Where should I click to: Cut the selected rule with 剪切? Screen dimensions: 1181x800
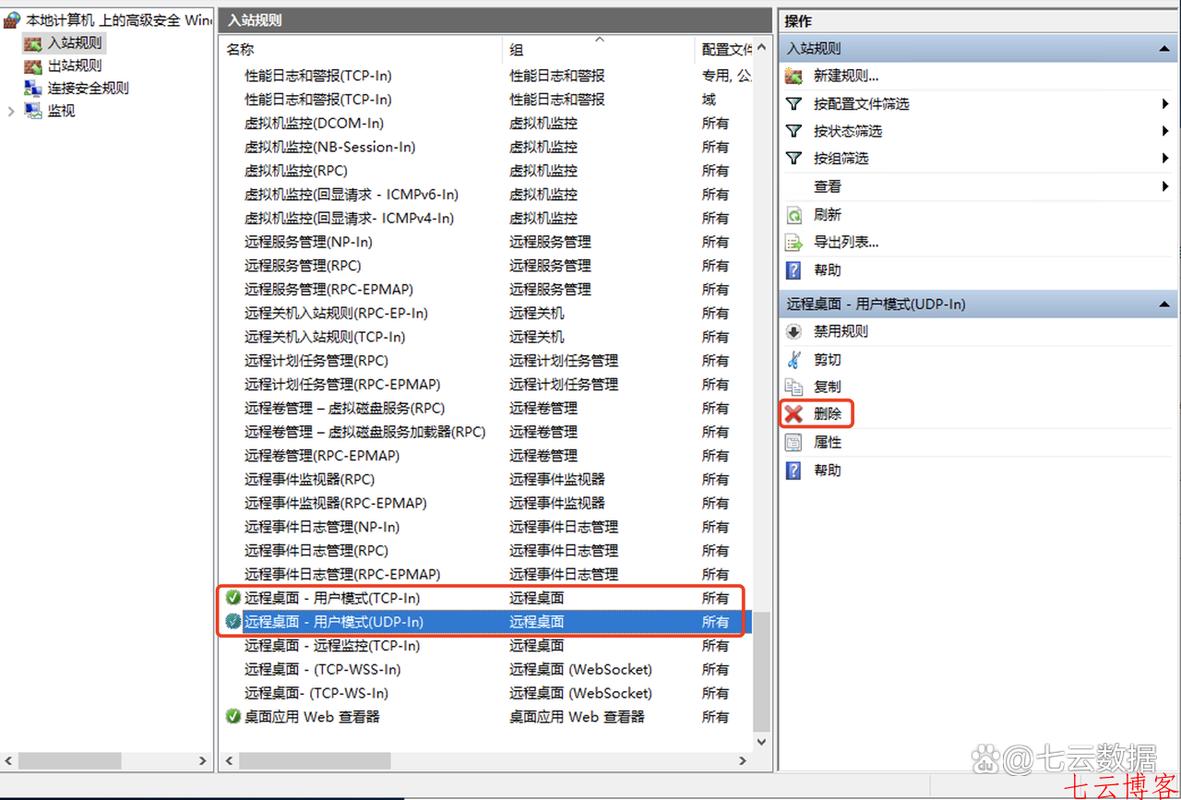[x=826, y=359]
